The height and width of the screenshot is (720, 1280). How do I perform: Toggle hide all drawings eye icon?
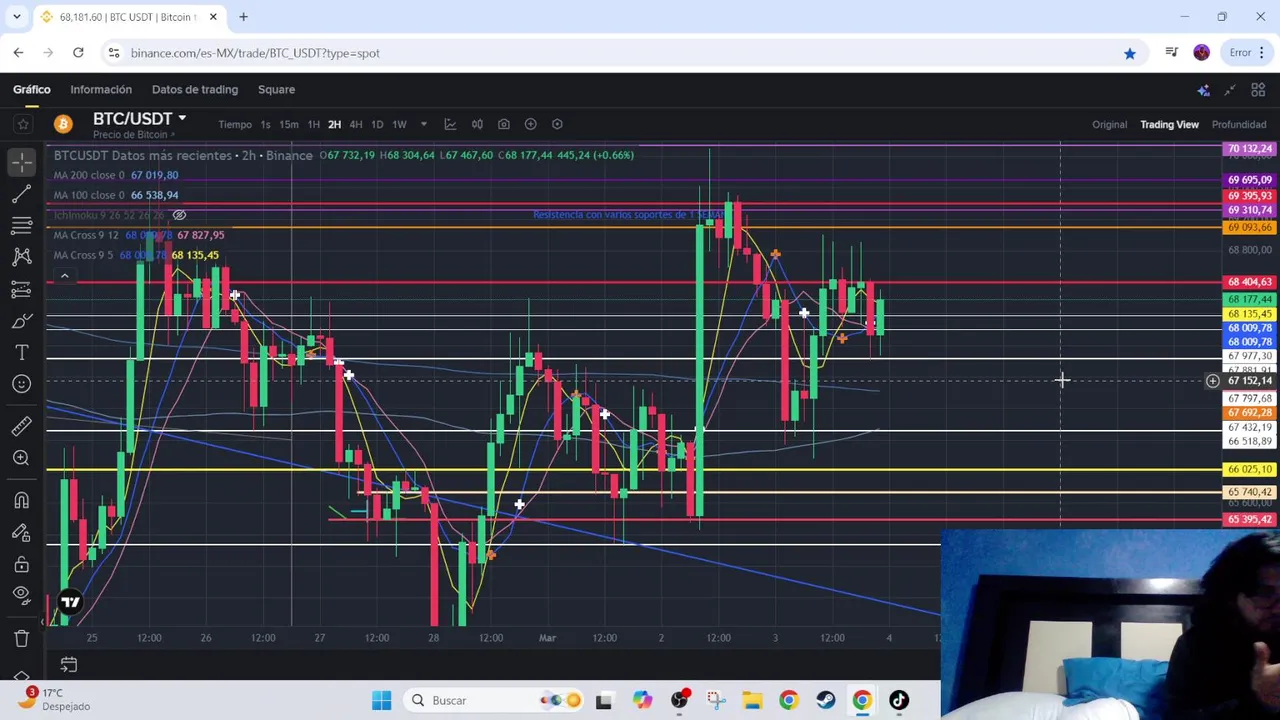pos(22,596)
